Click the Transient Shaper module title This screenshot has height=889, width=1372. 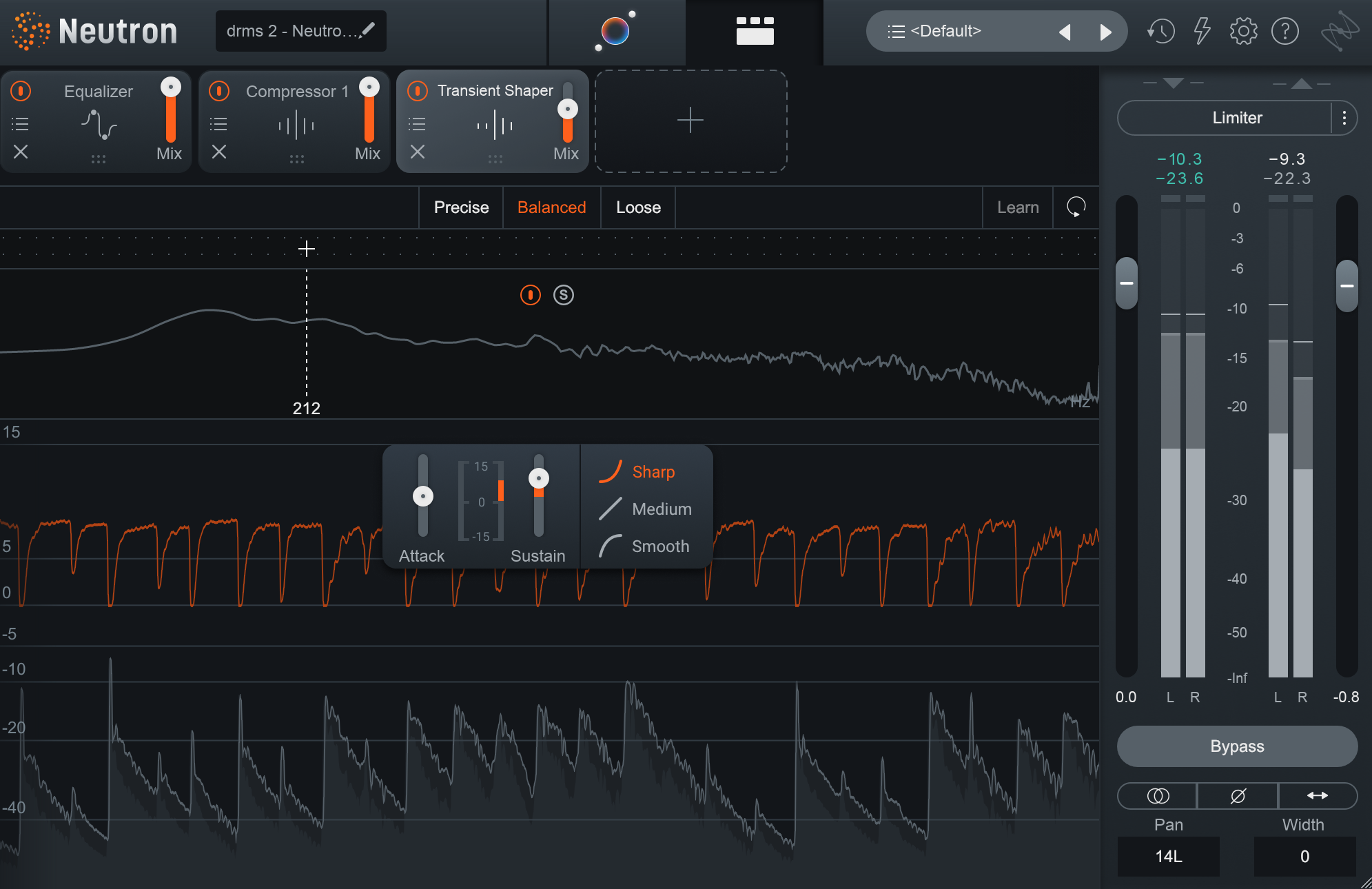tap(495, 90)
